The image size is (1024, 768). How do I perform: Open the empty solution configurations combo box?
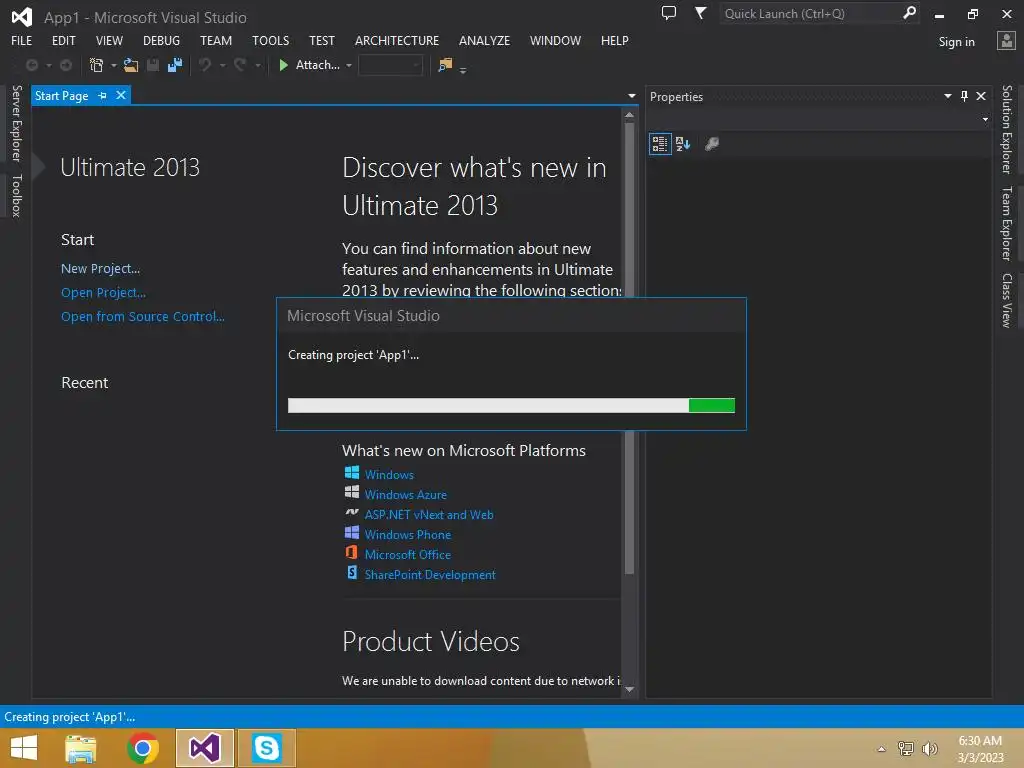[x=391, y=65]
